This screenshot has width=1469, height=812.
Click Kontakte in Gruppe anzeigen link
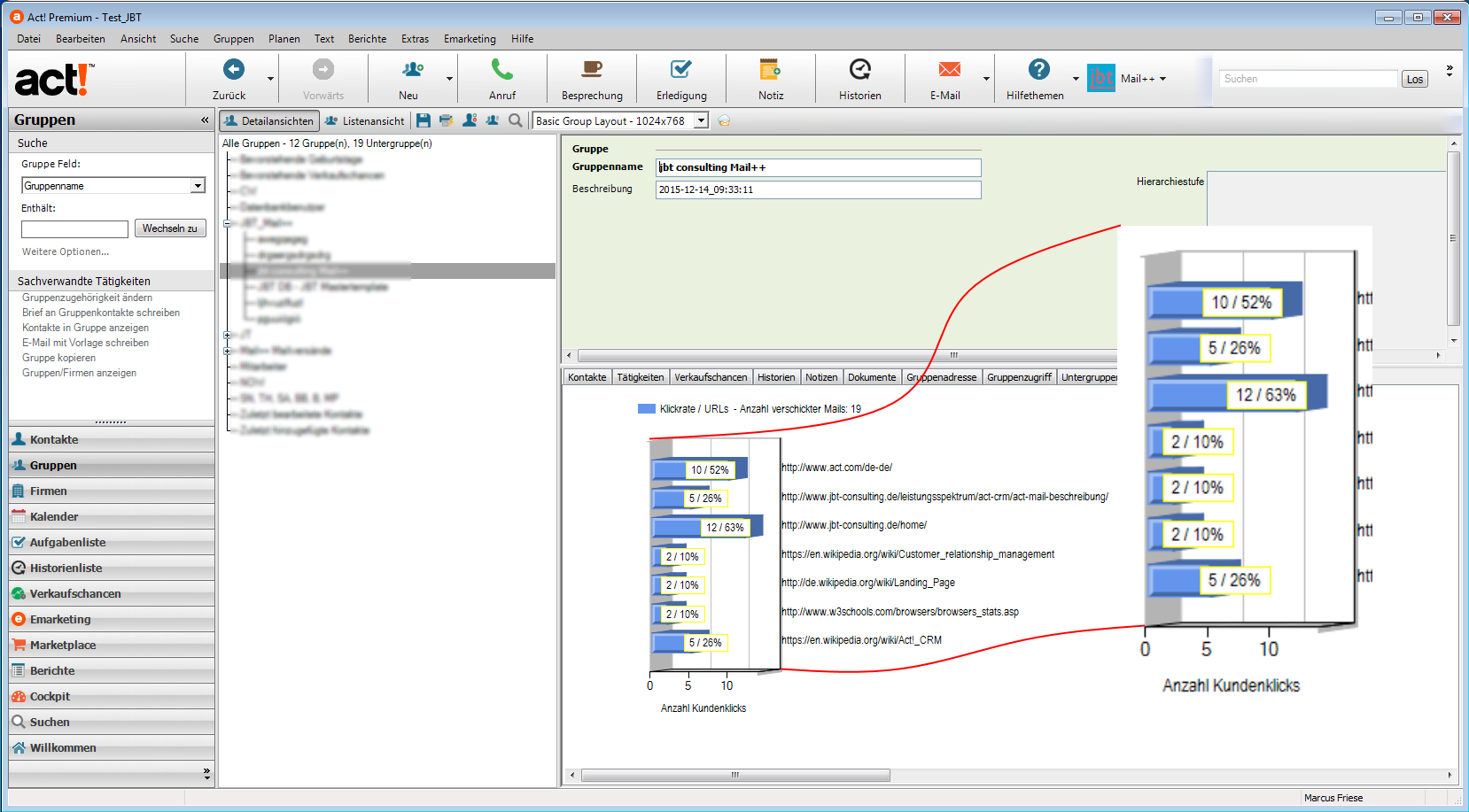tap(85, 328)
